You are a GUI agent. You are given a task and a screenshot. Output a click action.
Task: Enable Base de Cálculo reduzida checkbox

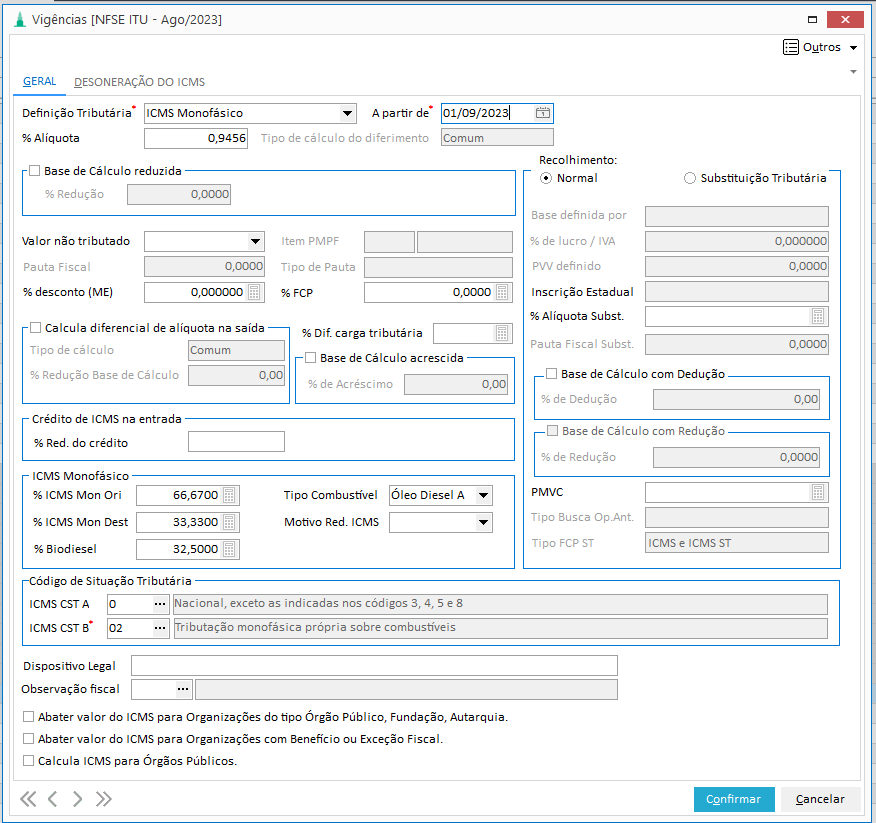35,171
